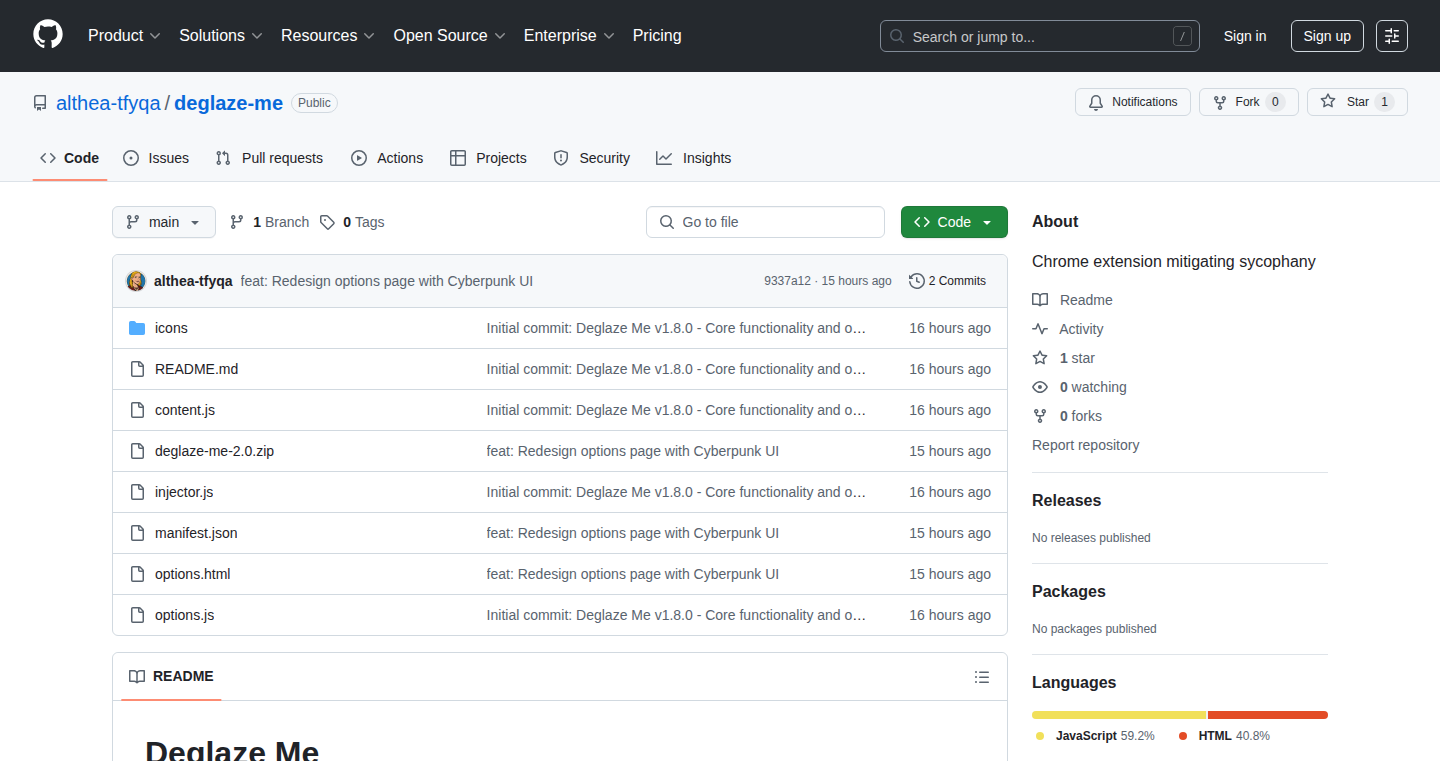
Task: Open the main branch selector dropdown
Action: point(164,222)
